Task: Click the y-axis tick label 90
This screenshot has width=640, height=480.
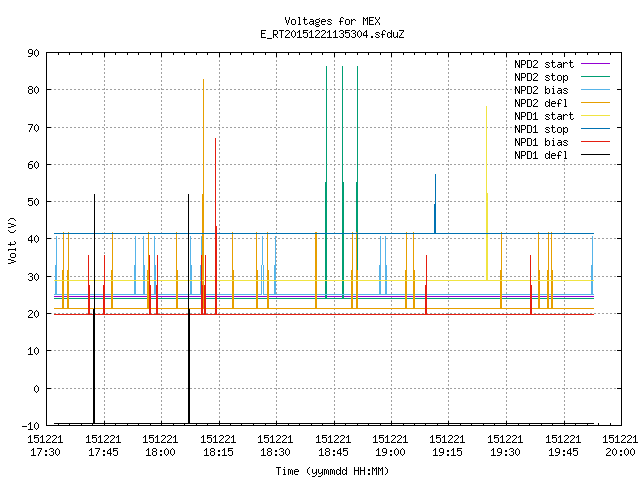Action: click(33, 53)
